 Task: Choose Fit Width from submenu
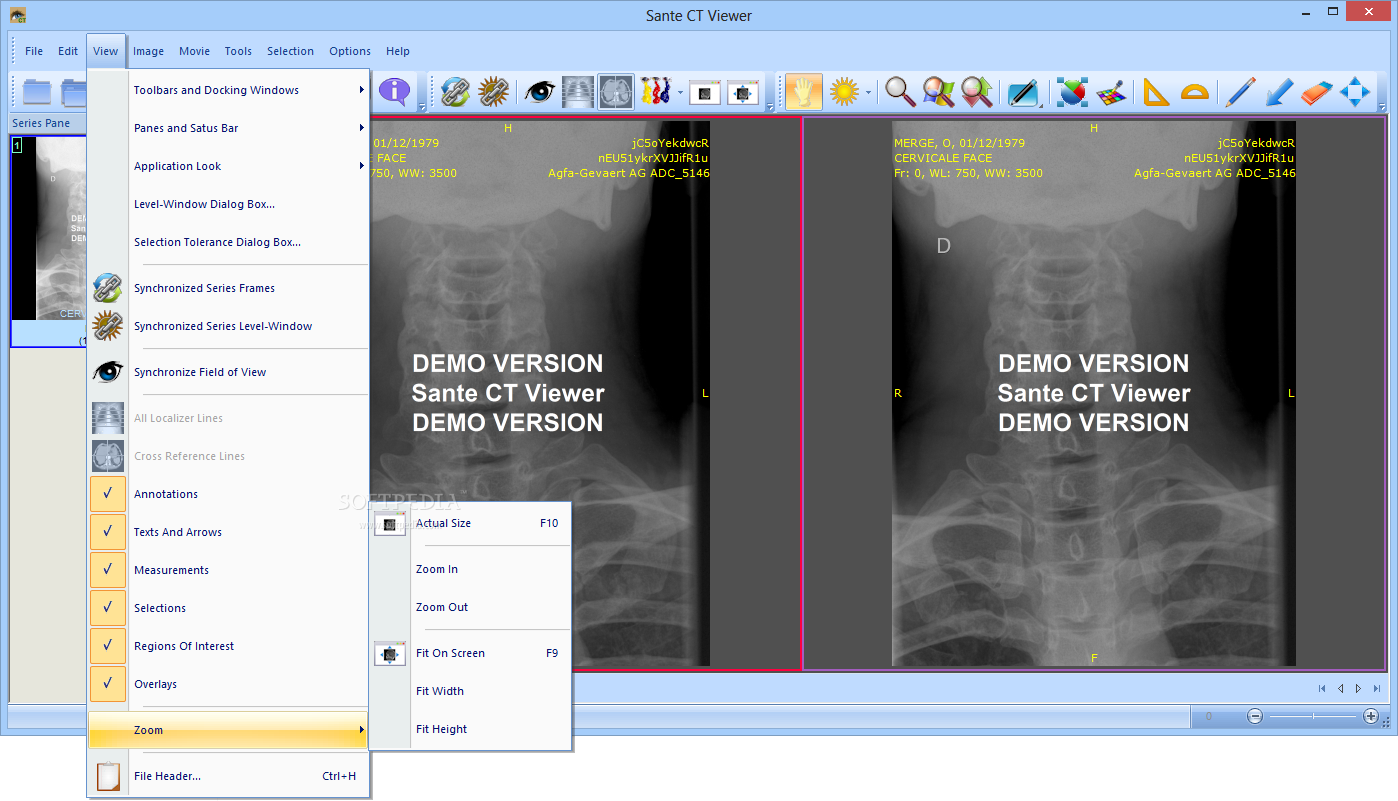pos(470,691)
